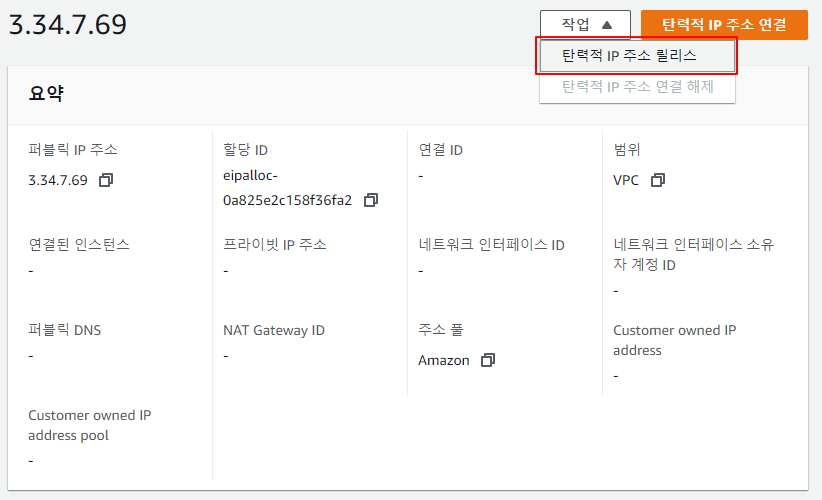822x500 pixels.
Task: Click the 퍼블릭 DNS field label
Action: click(64, 330)
